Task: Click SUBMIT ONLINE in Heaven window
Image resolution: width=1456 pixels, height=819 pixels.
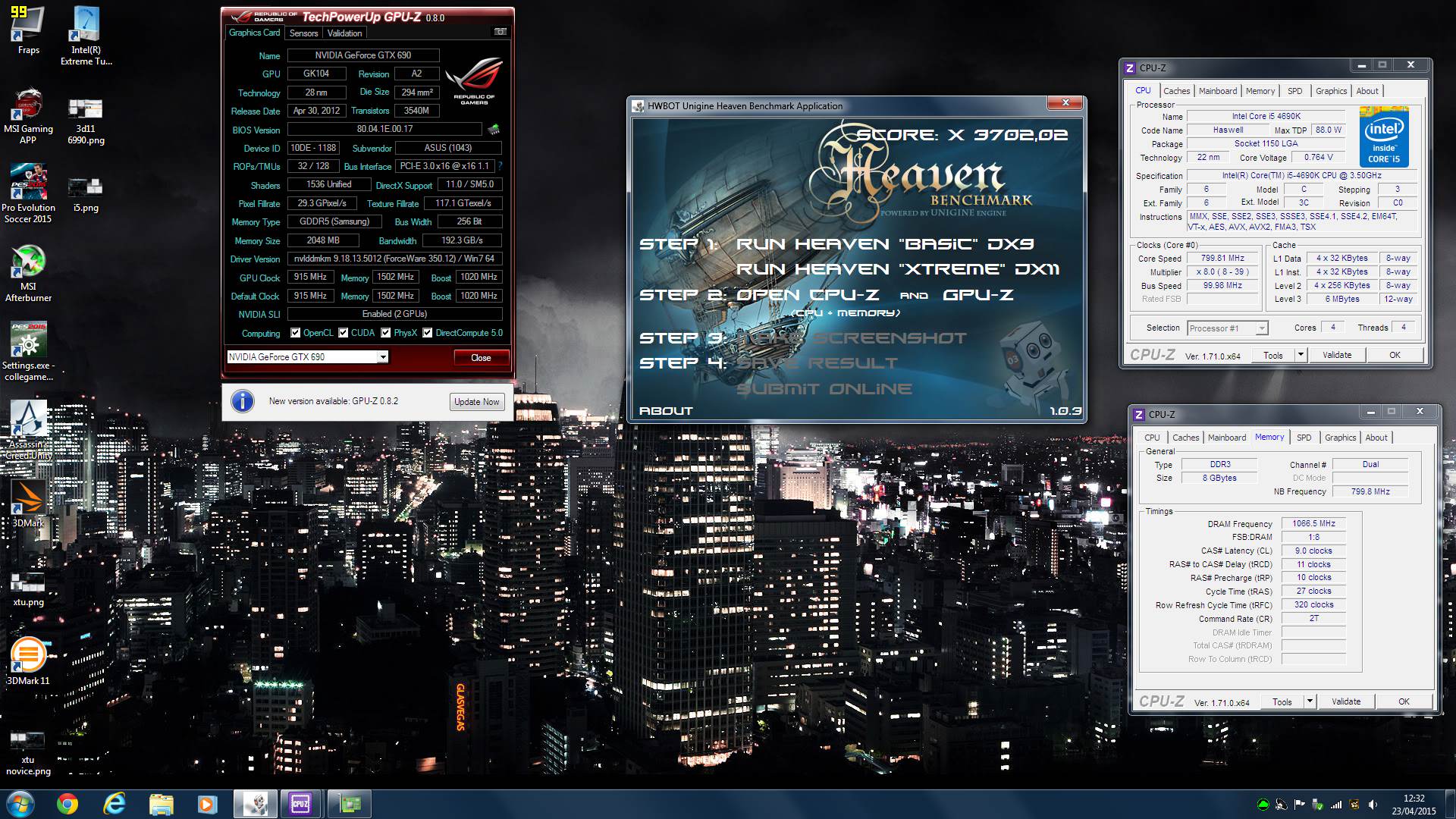Action: [x=824, y=389]
